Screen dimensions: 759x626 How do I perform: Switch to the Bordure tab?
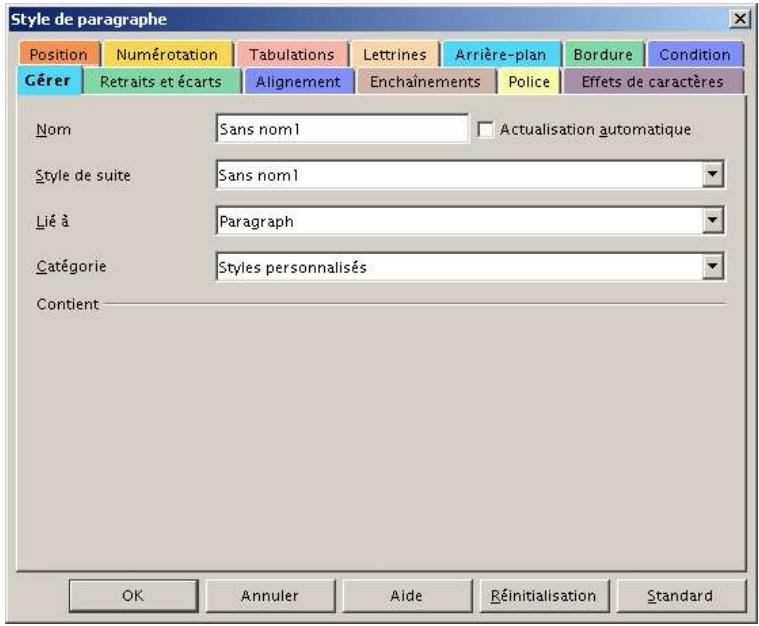603,54
